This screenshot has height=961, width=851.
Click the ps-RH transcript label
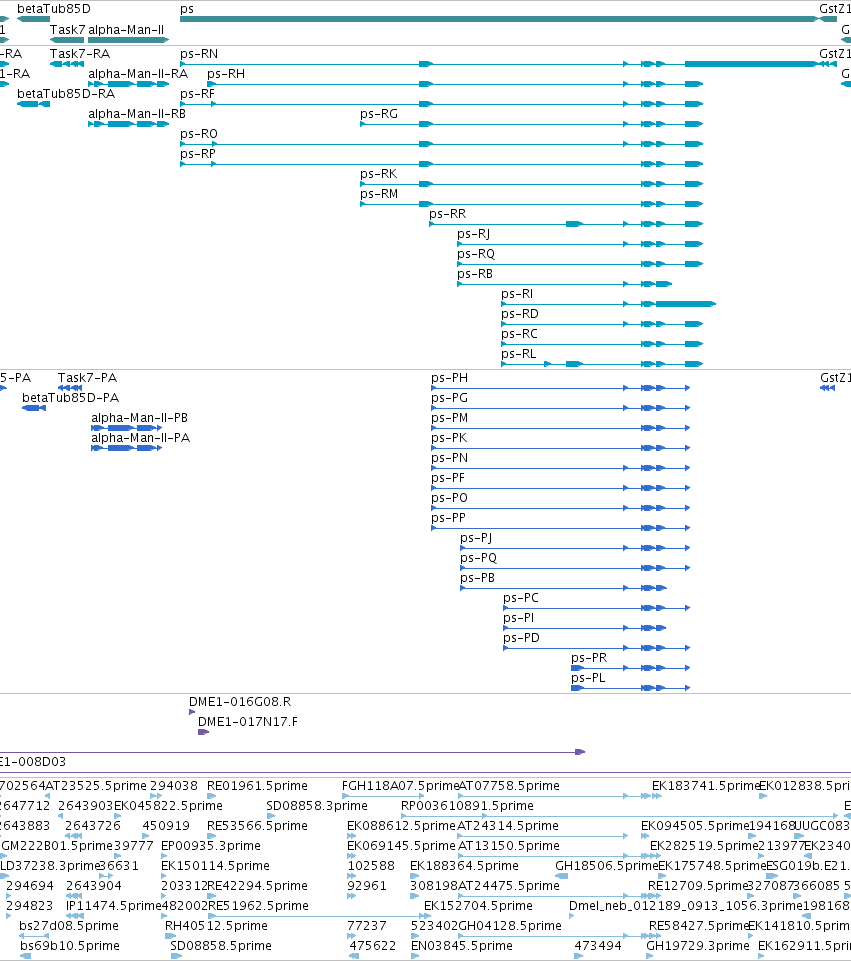[x=226, y=74]
